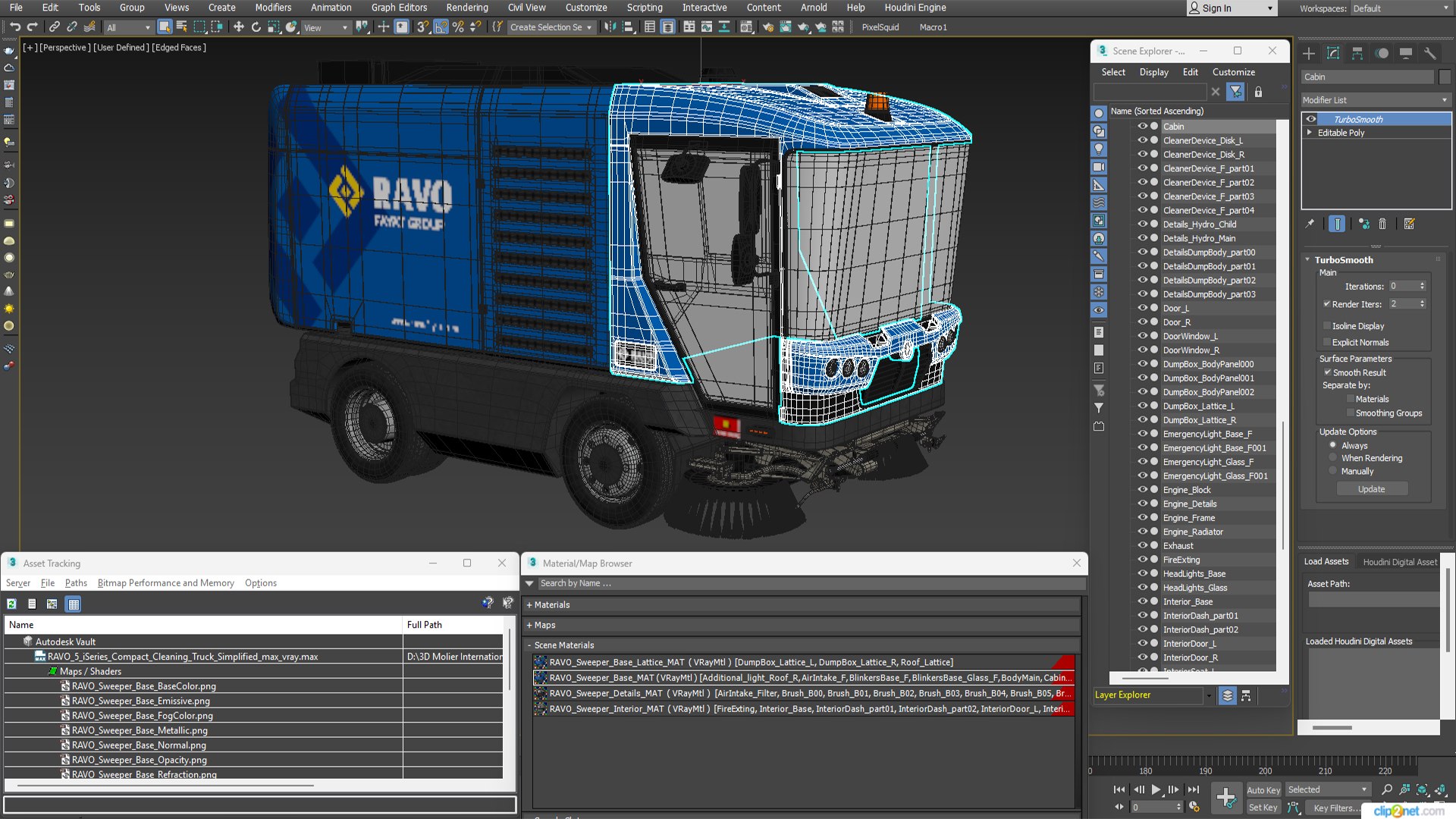Open the Workspaces Default dropdown
This screenshot has height=819, width=1456.
[x=1401, y=8]
